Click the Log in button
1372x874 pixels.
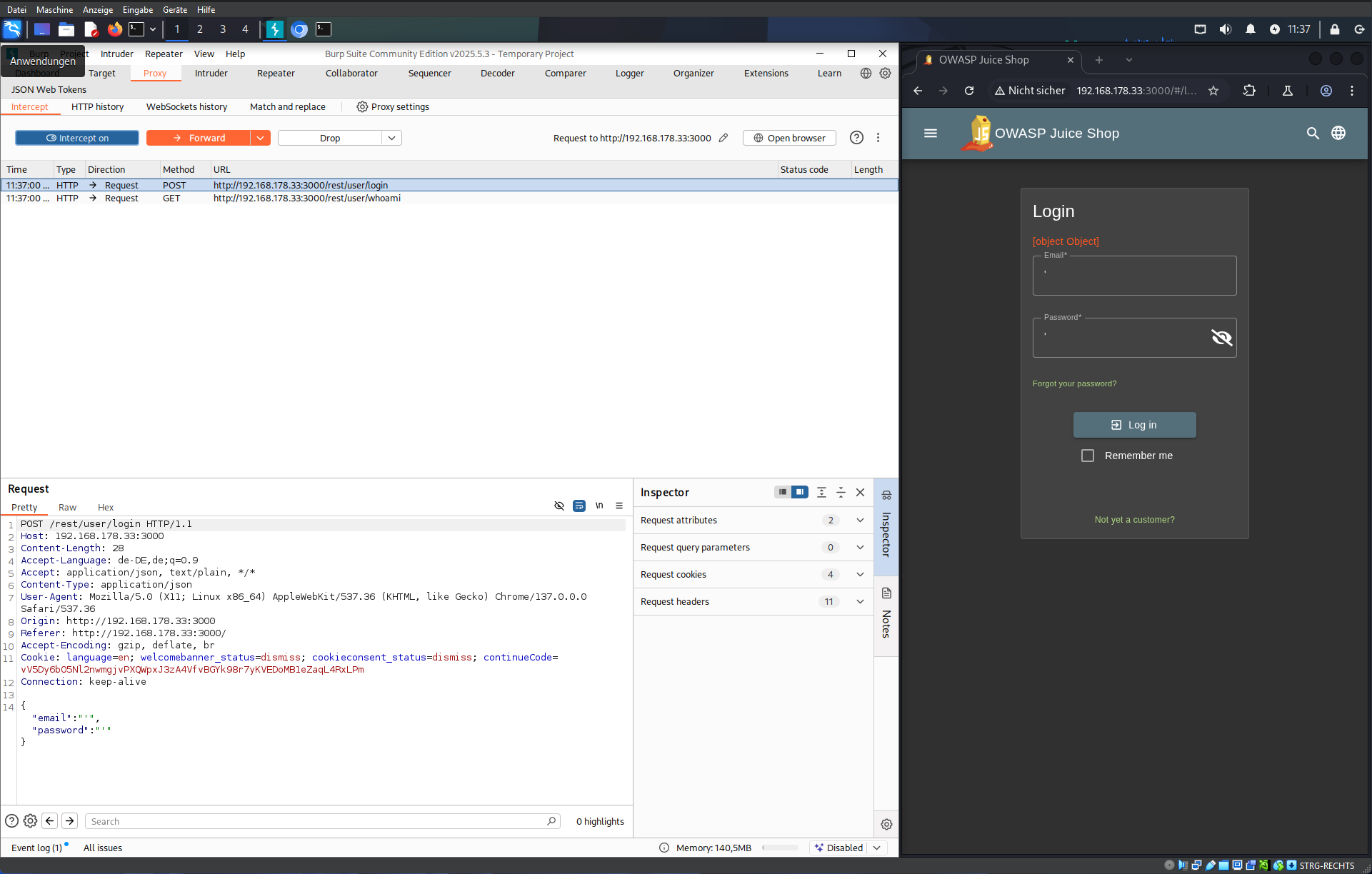tap(1133, 425)
